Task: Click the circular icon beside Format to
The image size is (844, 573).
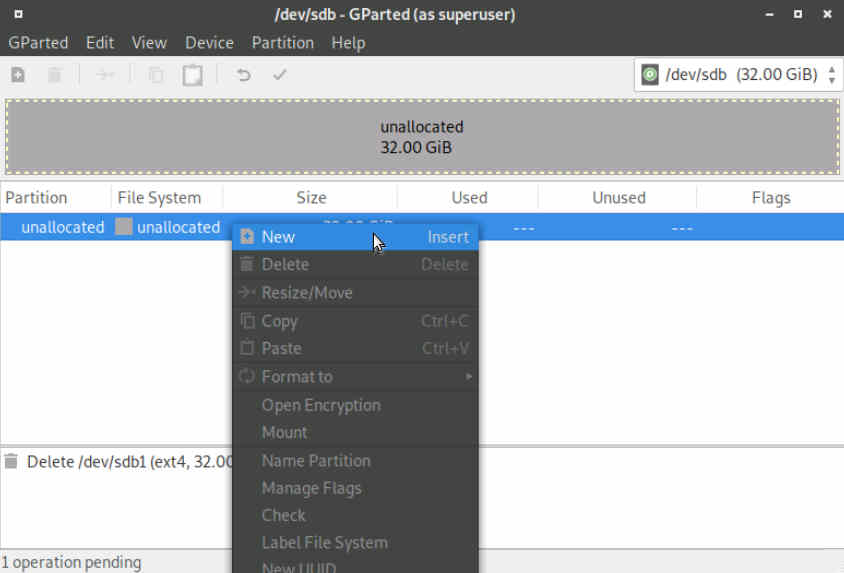Action: point(247,376)
